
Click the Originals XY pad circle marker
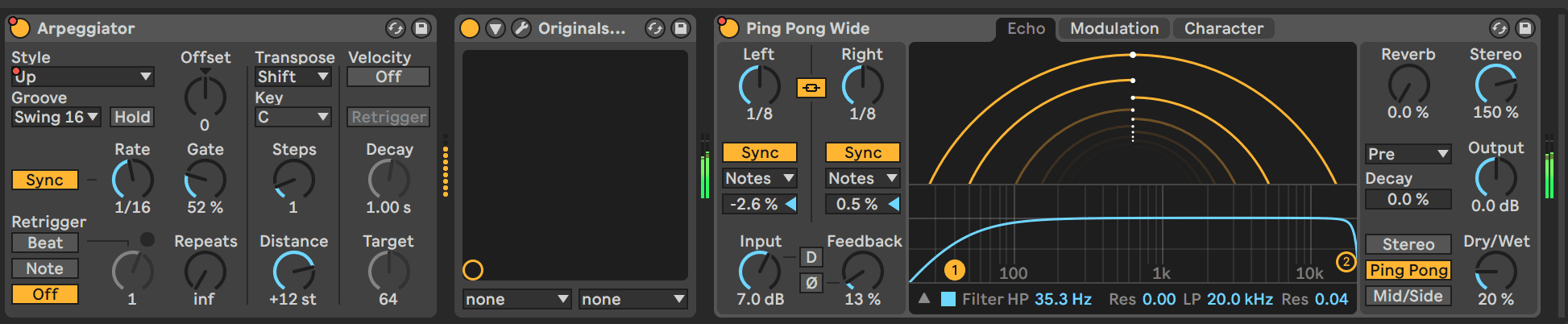pos(473,270)
